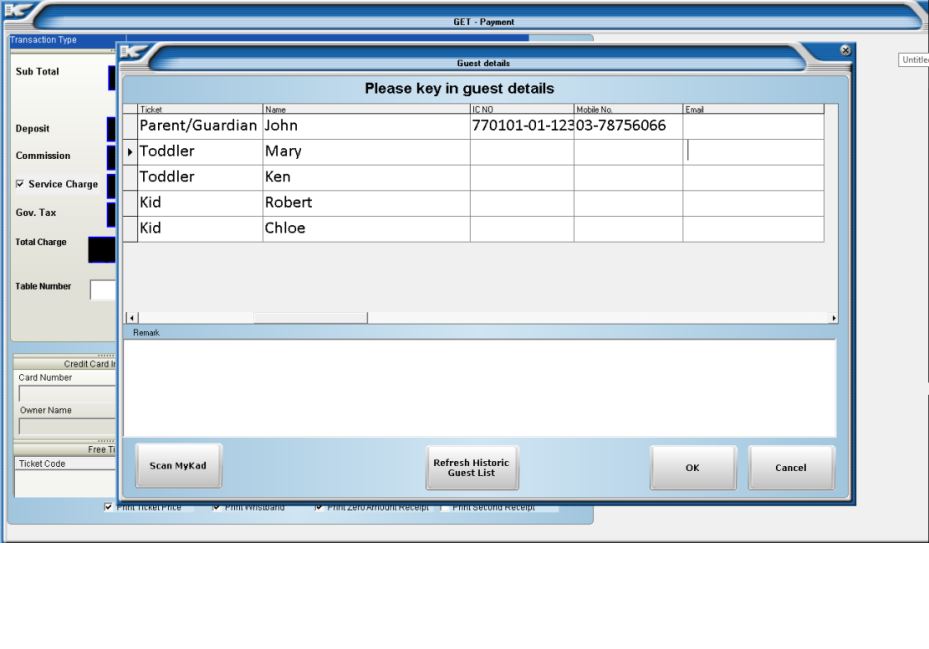Click the current-row arrow marker beside Mary

(x=130, y=152)
